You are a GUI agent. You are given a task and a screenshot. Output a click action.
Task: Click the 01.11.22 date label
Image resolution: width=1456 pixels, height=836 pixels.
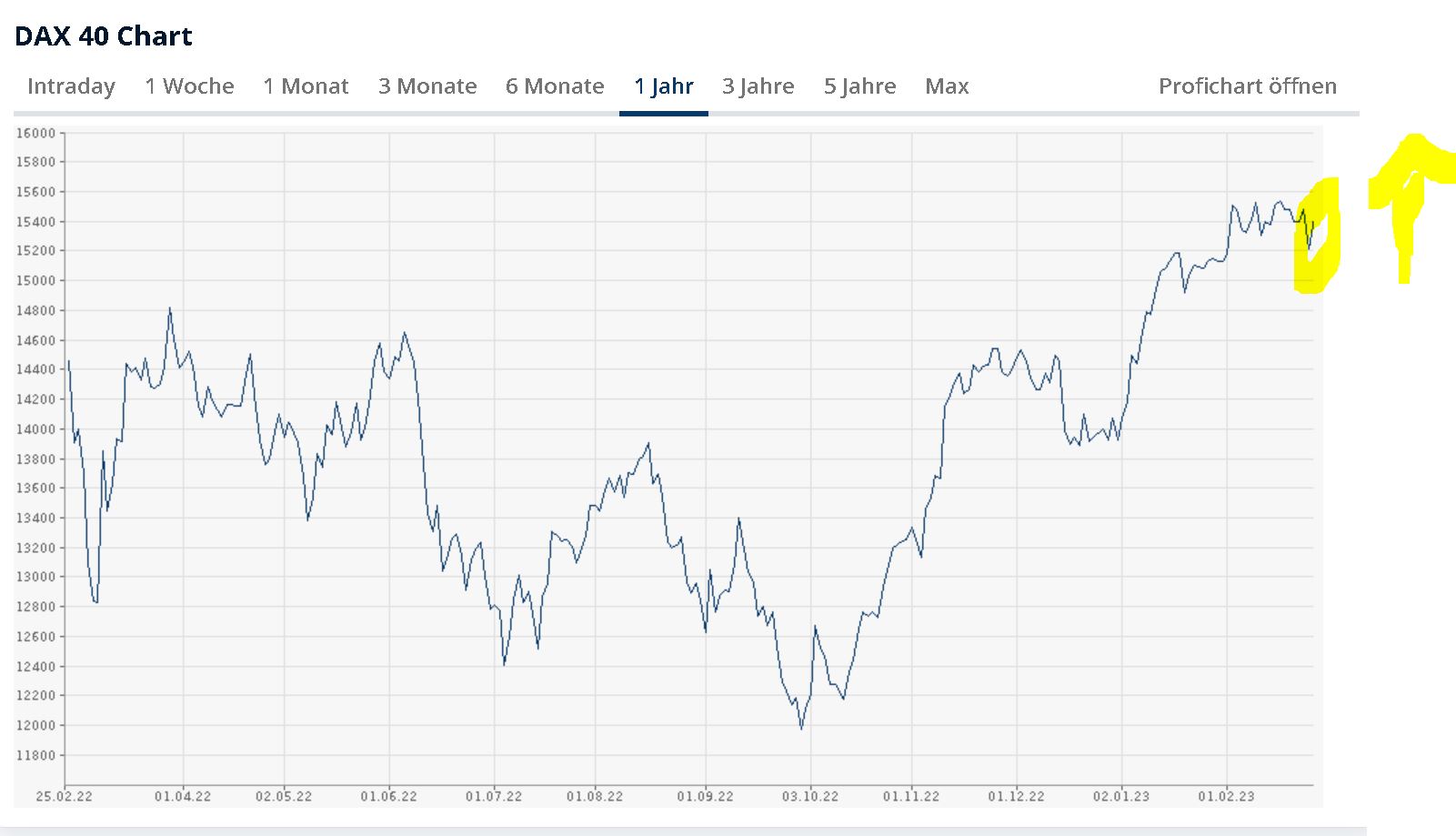[x=911, y=796]
